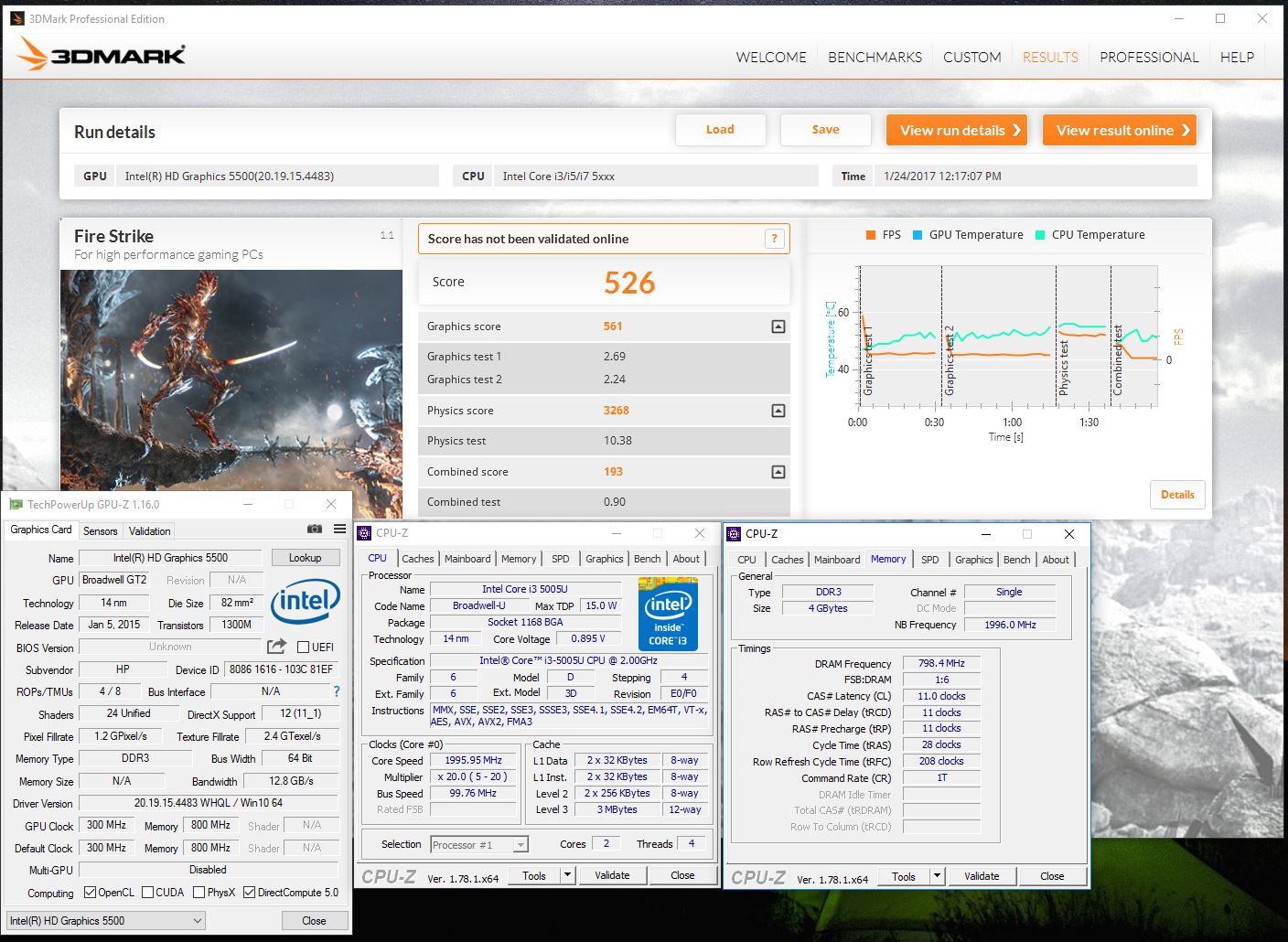
Task: Click GPU-Z title bar app icon
Action: point(16,504)
